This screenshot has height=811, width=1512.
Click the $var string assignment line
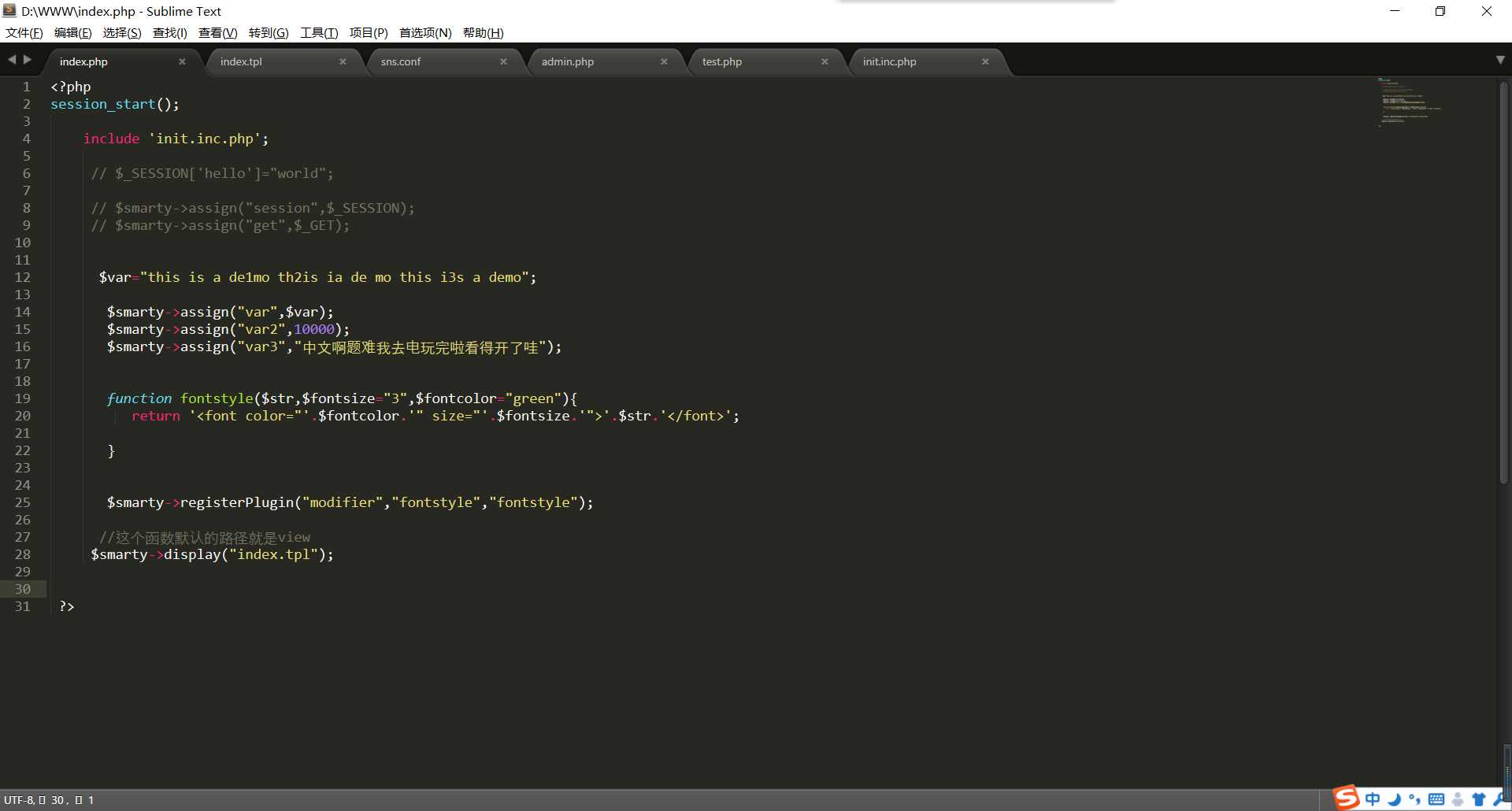(317, 277)
